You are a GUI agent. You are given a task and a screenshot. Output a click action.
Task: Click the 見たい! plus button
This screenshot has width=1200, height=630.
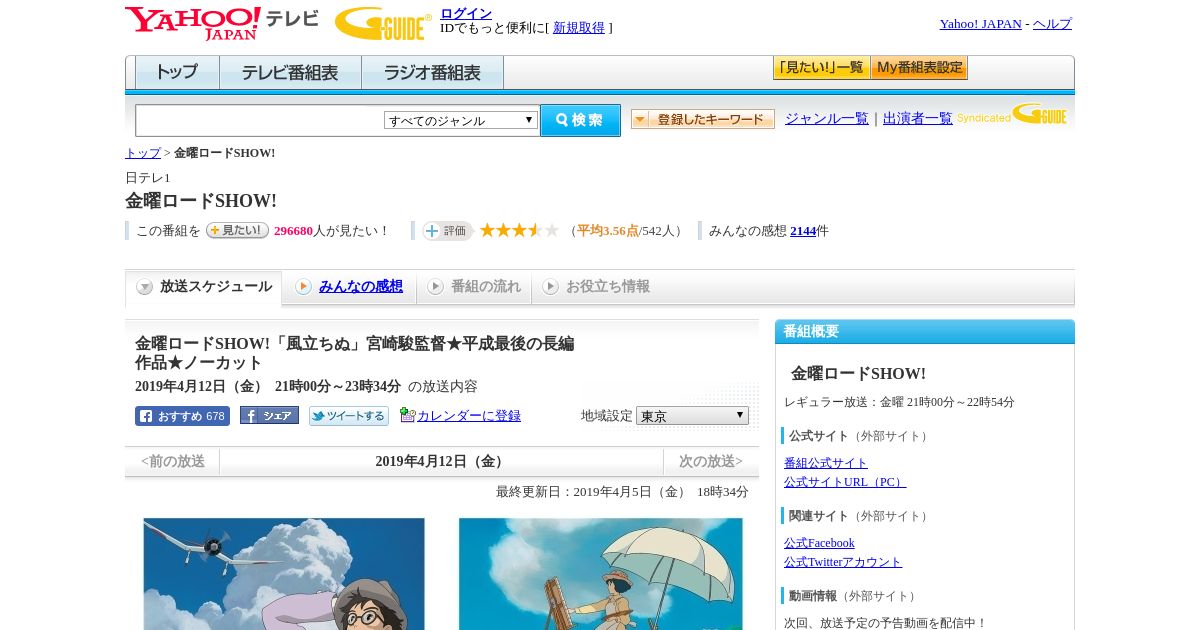point(237,230)
